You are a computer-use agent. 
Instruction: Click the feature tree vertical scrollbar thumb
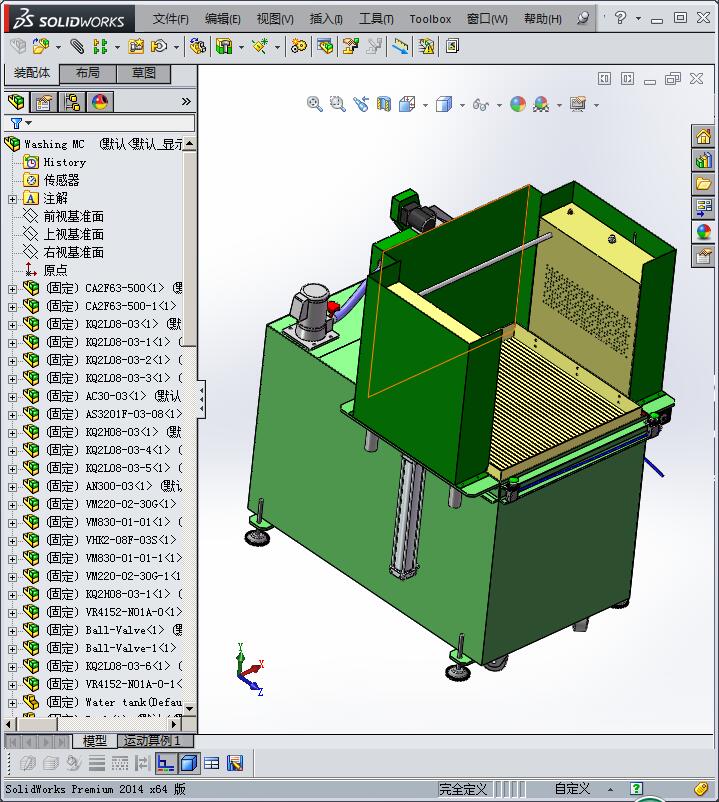[190, 249]
